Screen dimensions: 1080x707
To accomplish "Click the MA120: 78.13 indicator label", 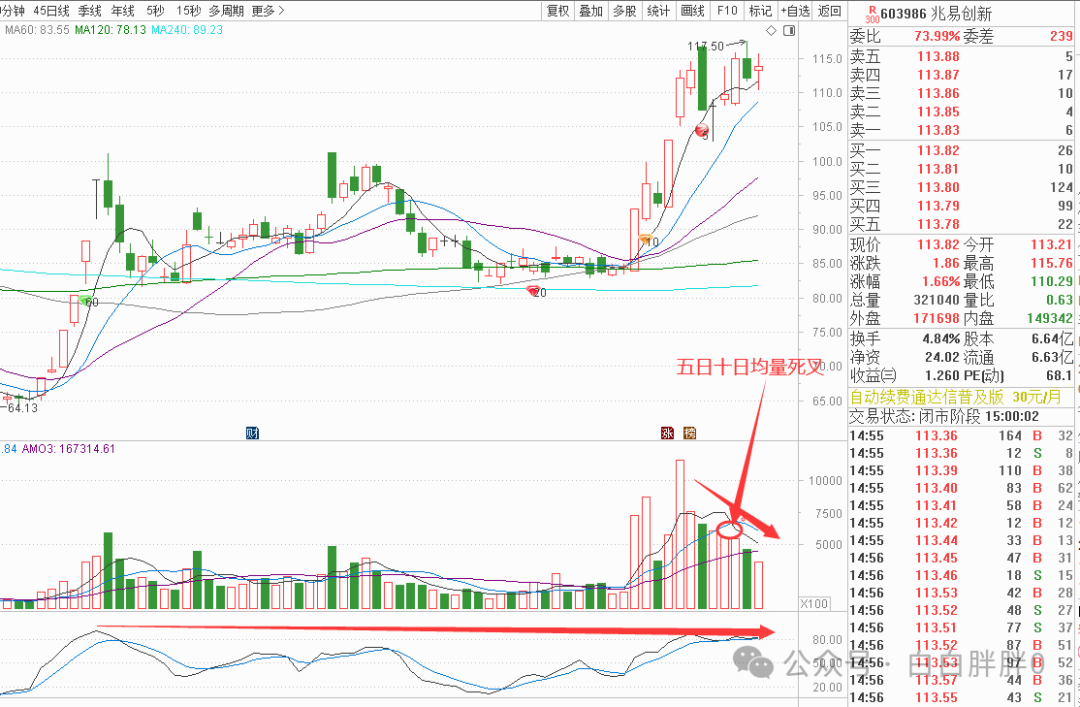I will 110,30.
